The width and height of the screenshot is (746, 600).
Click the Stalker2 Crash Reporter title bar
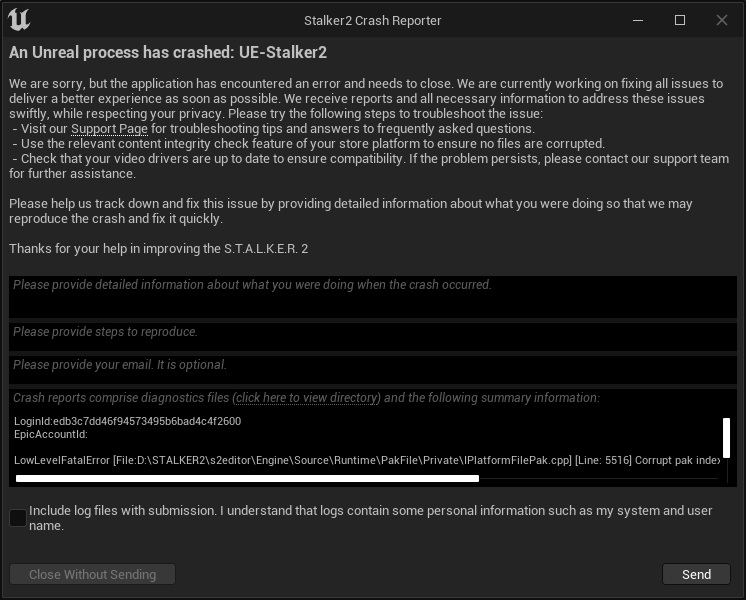pyautogui.click(x=373, y=20)
